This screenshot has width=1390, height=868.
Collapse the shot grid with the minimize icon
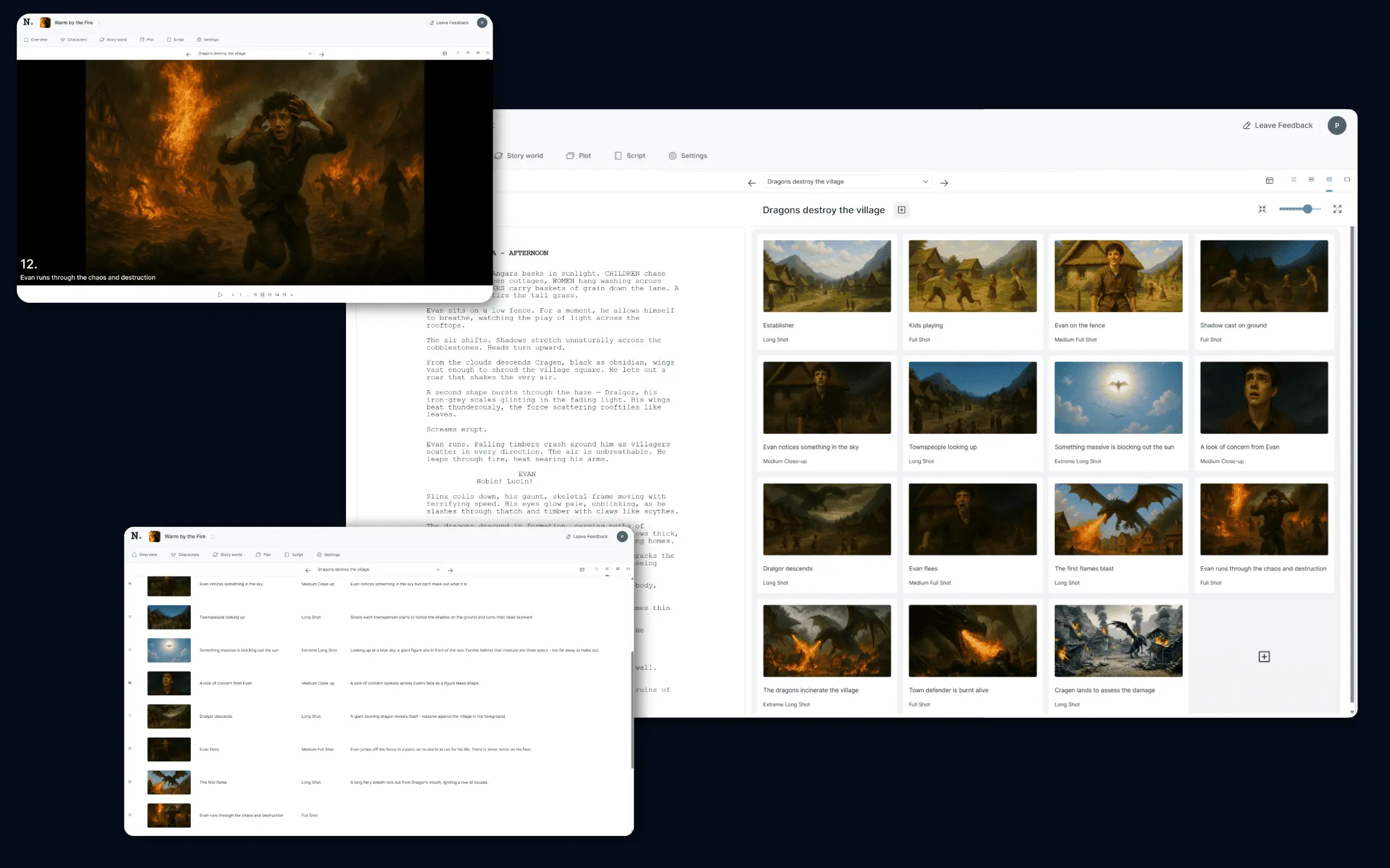[1263, 209]
